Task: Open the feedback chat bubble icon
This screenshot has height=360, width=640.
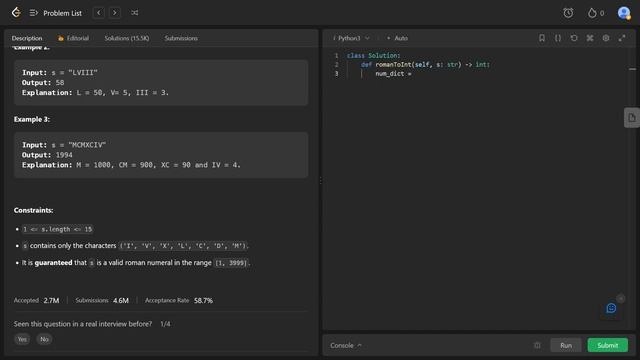Action: (611, 308)
